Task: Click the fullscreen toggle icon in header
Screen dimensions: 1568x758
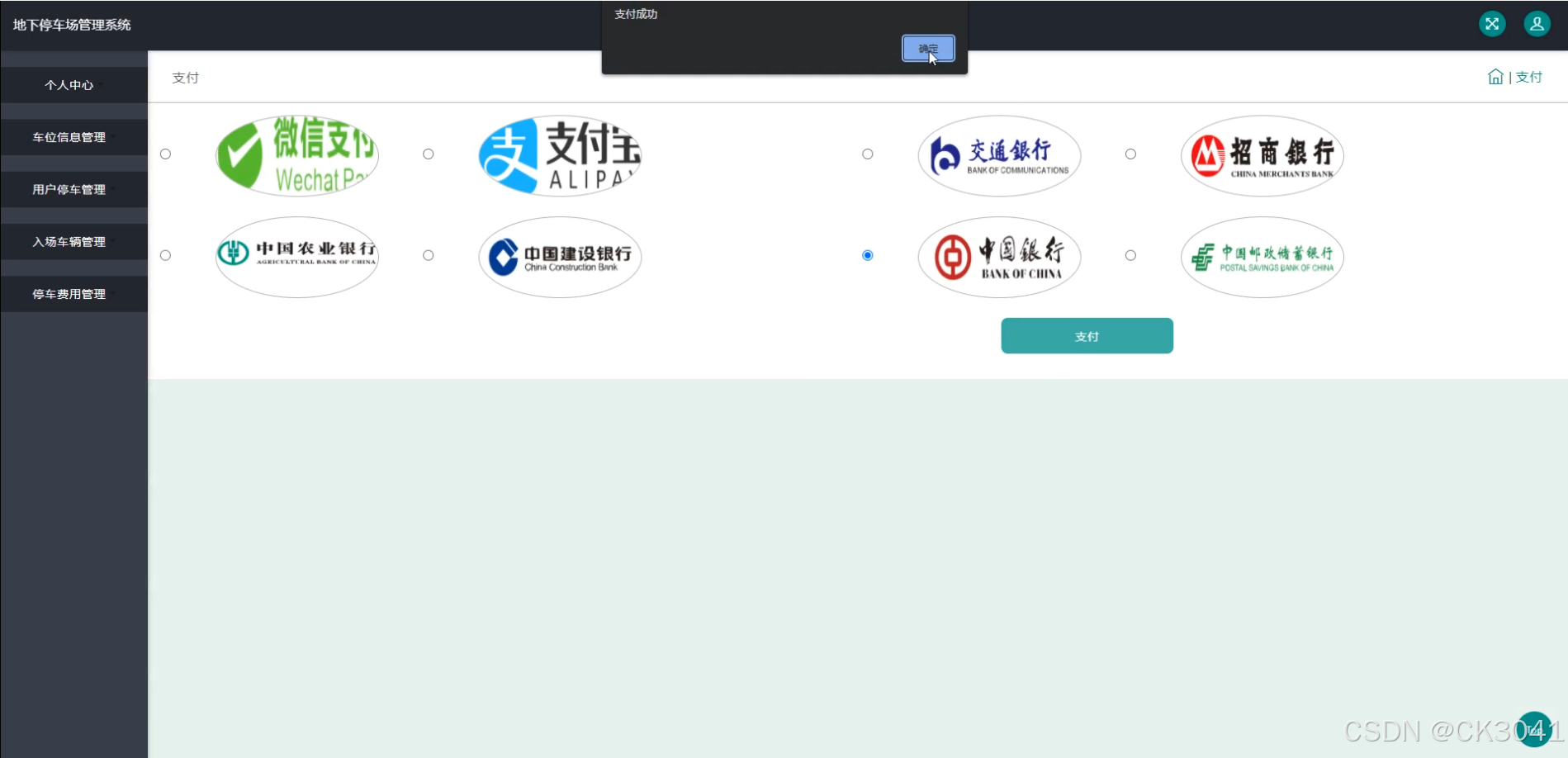Action: click(1491, 24)
